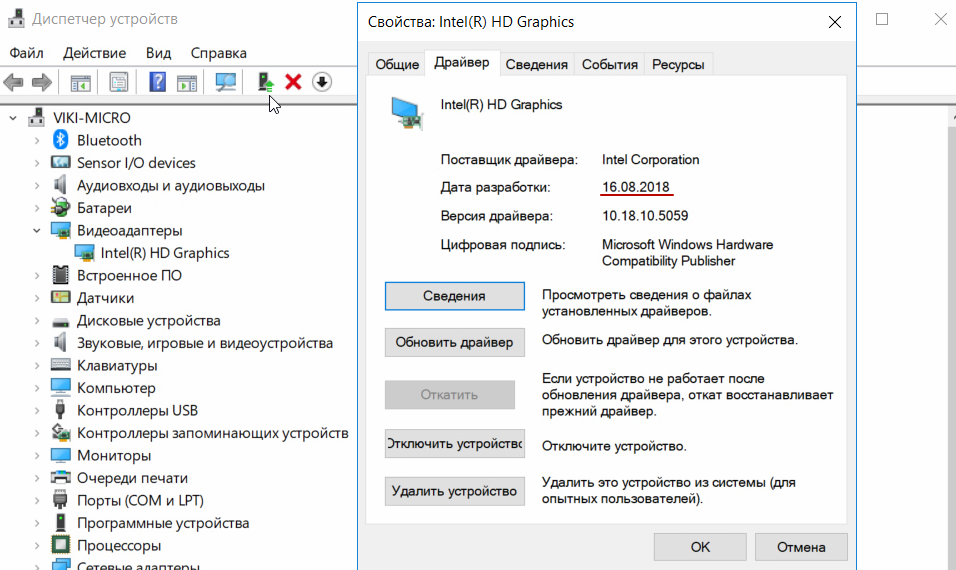Click the Мониторы monitor icon
The image size is (956, 570).
coord(60,455)
